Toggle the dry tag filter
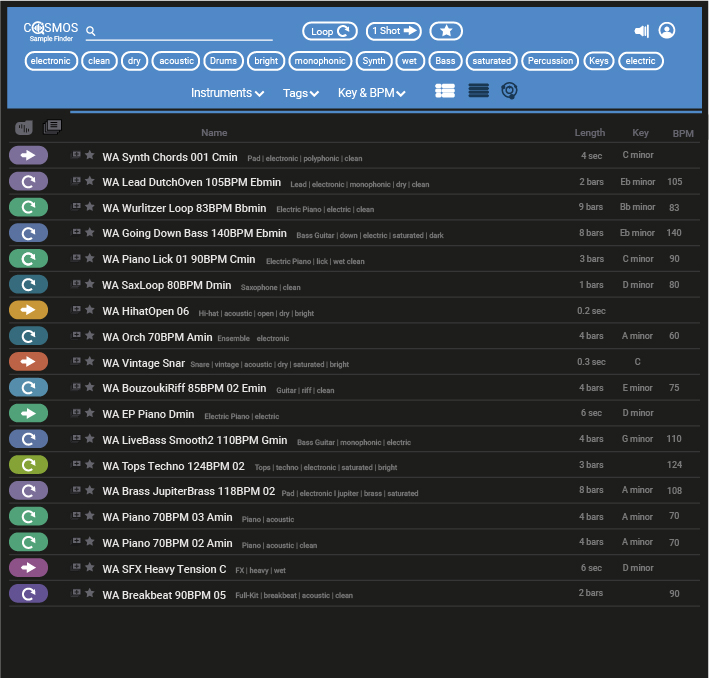The image size is (709, 678). [134, 61]
